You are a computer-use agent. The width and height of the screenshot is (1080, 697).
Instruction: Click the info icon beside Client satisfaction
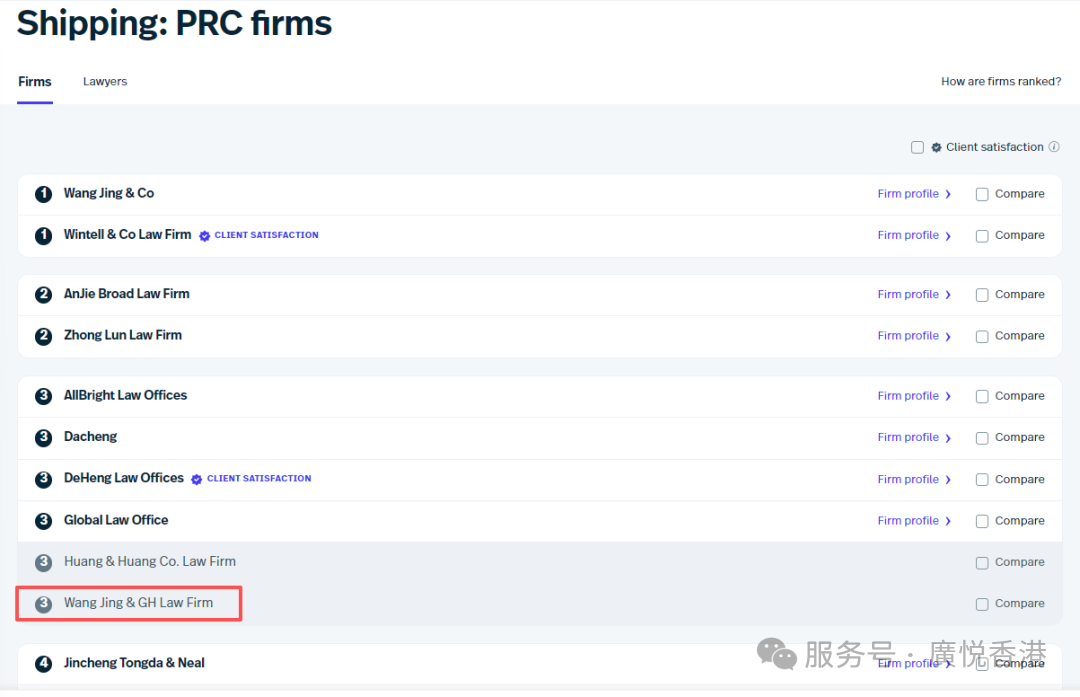1054,147
